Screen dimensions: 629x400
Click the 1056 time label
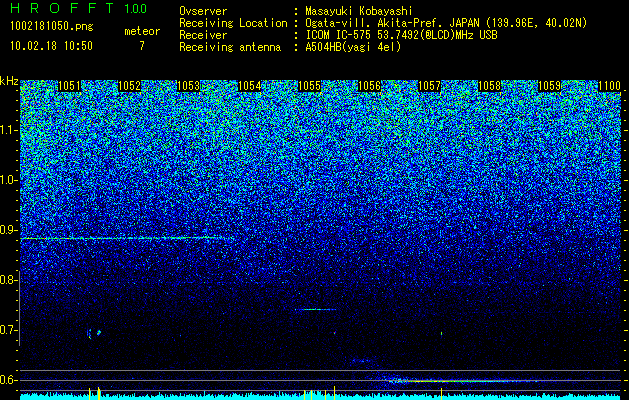(x=369, y=86)
